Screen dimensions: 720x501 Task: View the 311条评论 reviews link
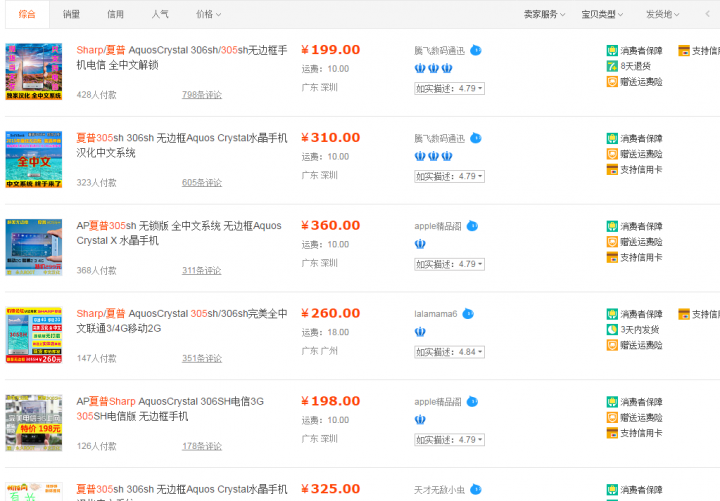(202, 270)
